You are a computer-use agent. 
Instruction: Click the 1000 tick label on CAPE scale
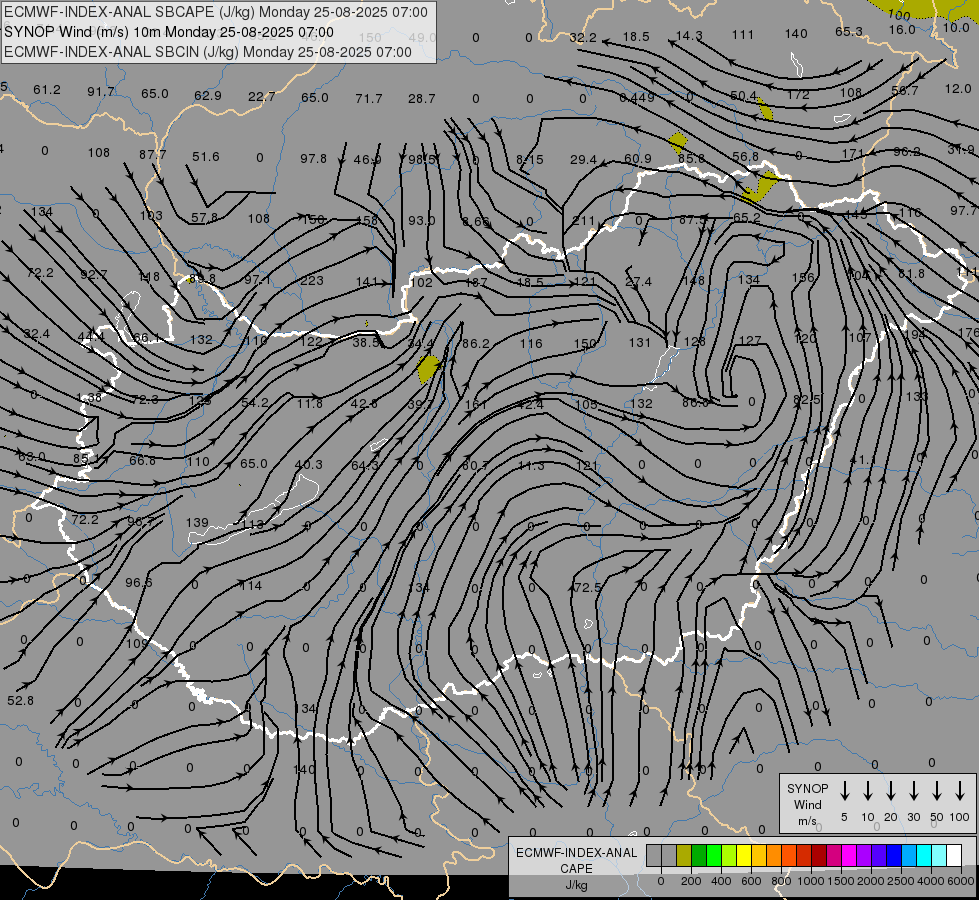[810, 881]
